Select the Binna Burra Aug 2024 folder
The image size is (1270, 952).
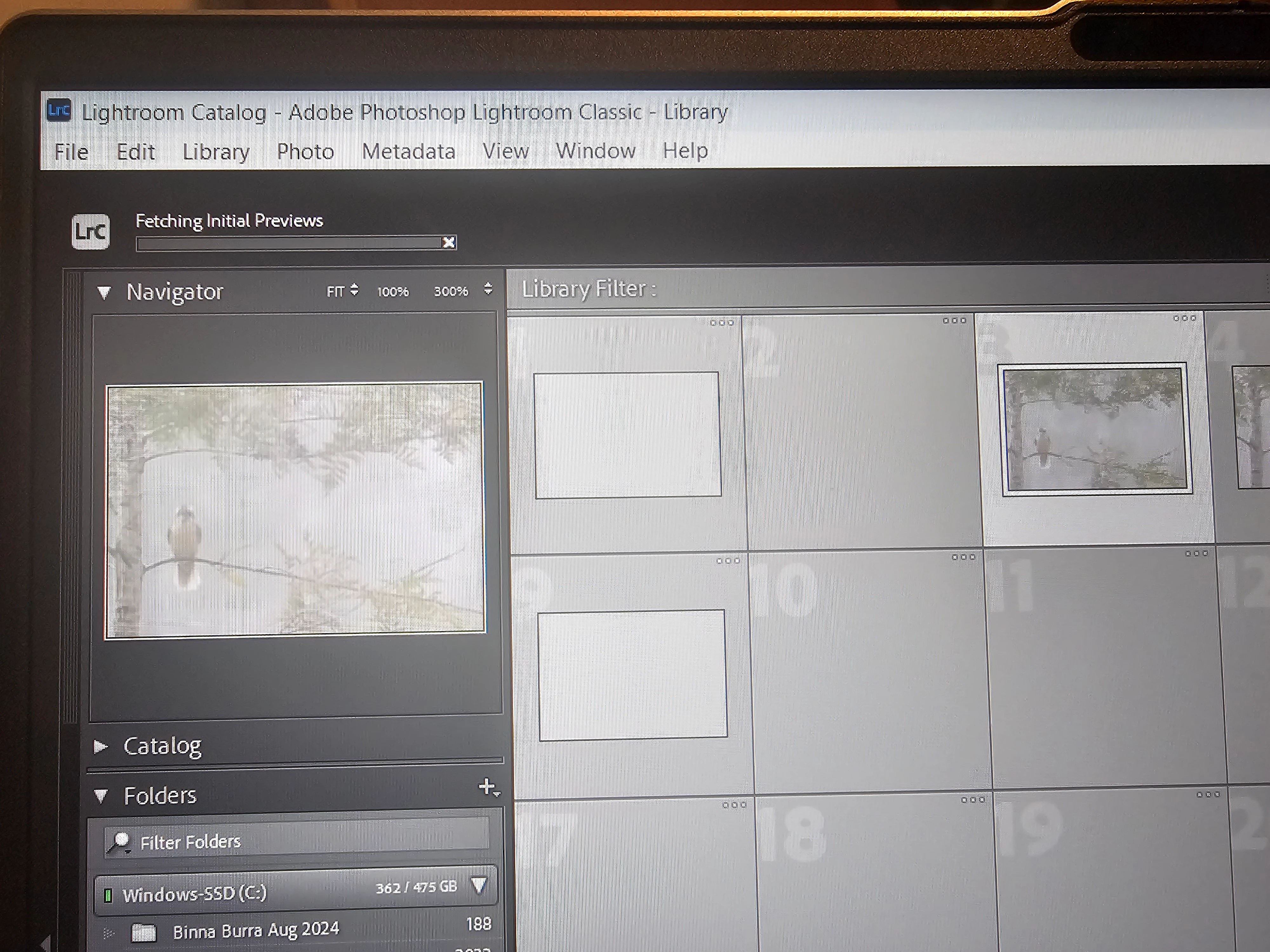point(256,930)
